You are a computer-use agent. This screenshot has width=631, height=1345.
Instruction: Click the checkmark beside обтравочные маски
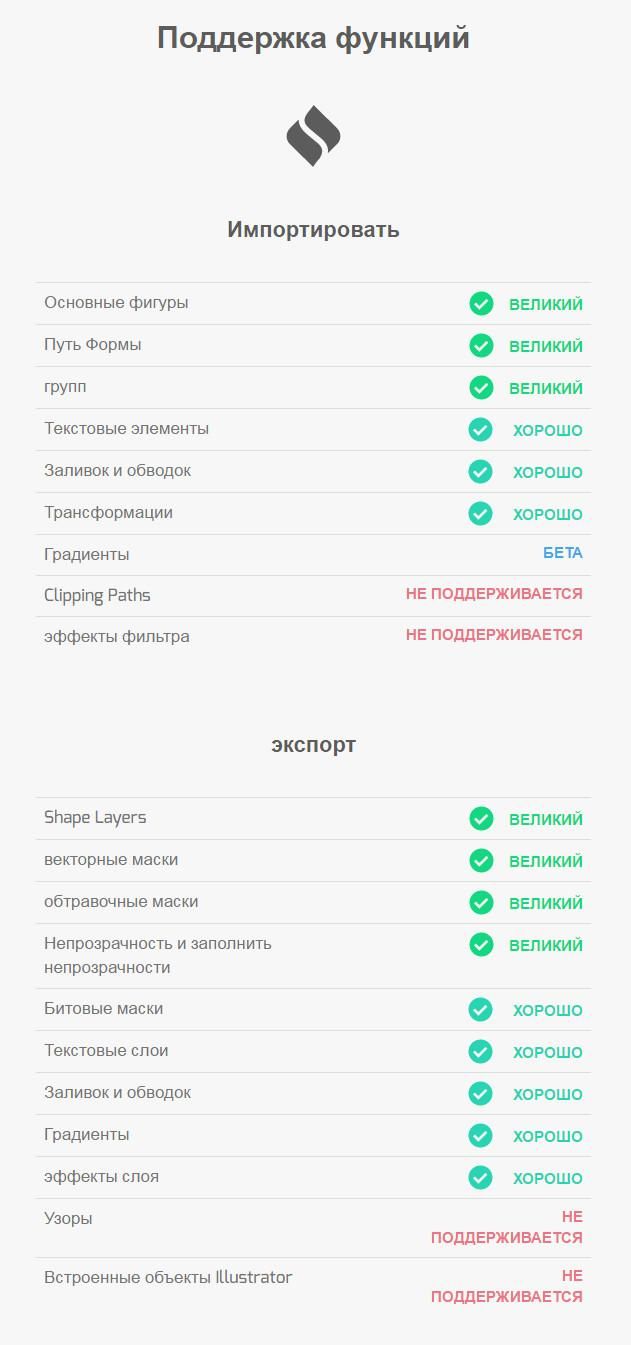(x=481, y=902)
